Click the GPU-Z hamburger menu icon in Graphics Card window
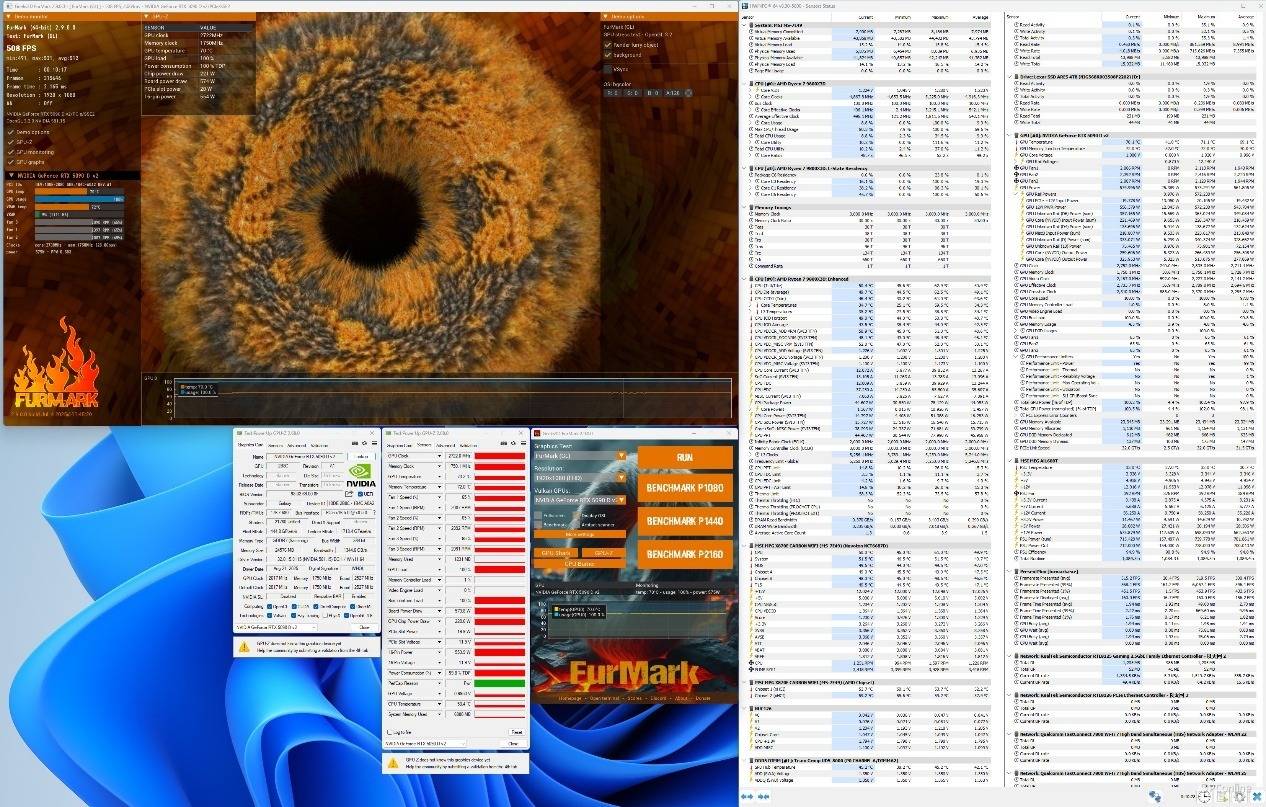 click(374, 443)
